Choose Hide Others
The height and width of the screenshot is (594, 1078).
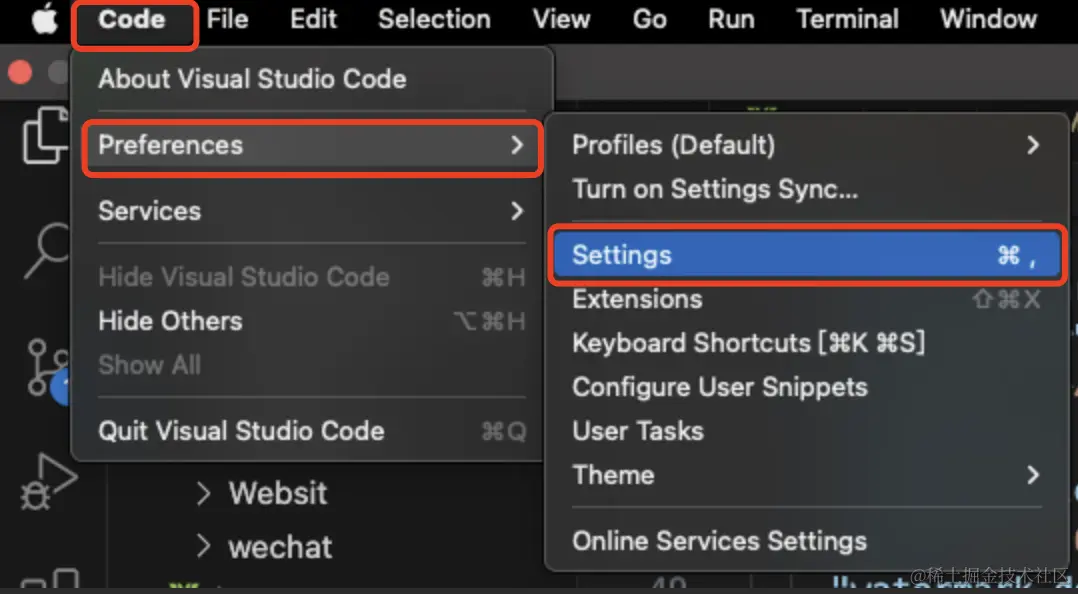[x=313, y=321]
